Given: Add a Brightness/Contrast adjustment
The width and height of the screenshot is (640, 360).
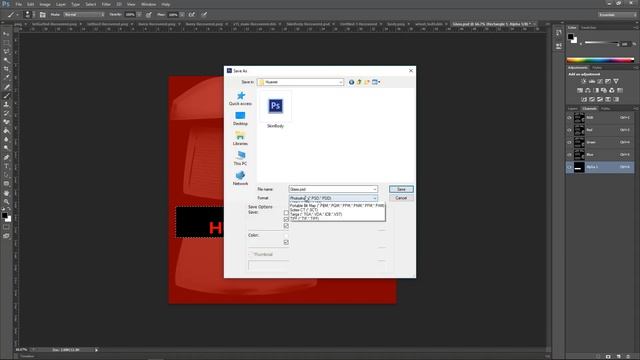Looking at the screenshot, I should point(584,81).
